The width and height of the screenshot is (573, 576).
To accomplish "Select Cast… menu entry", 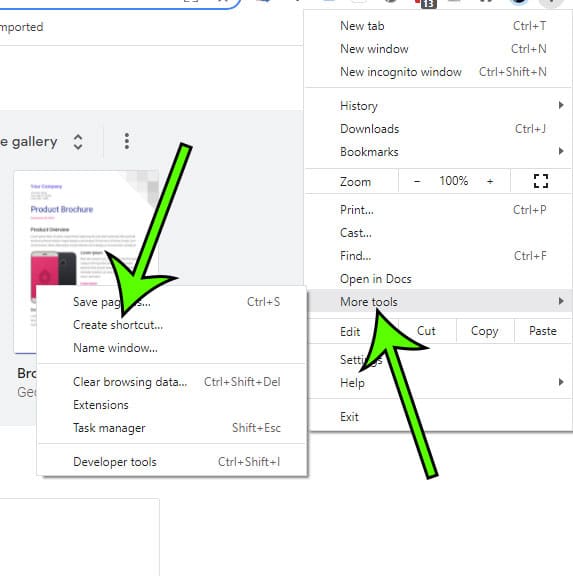I will point(437,233).
